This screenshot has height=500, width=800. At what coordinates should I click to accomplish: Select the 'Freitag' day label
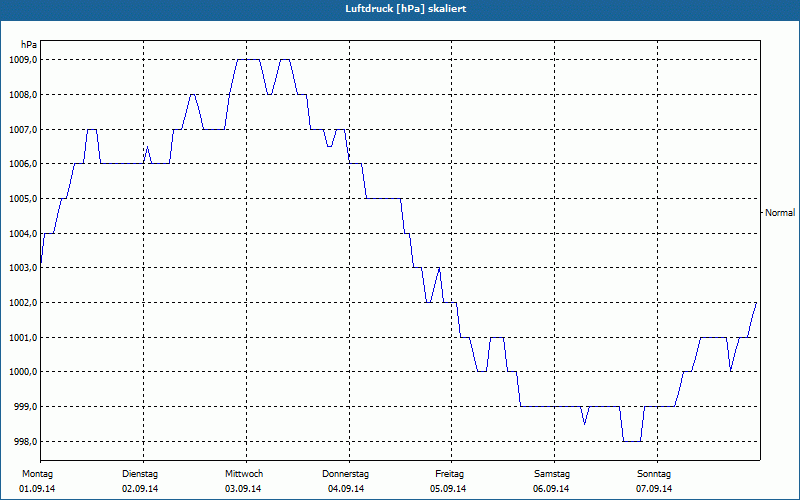click(449, 474)
